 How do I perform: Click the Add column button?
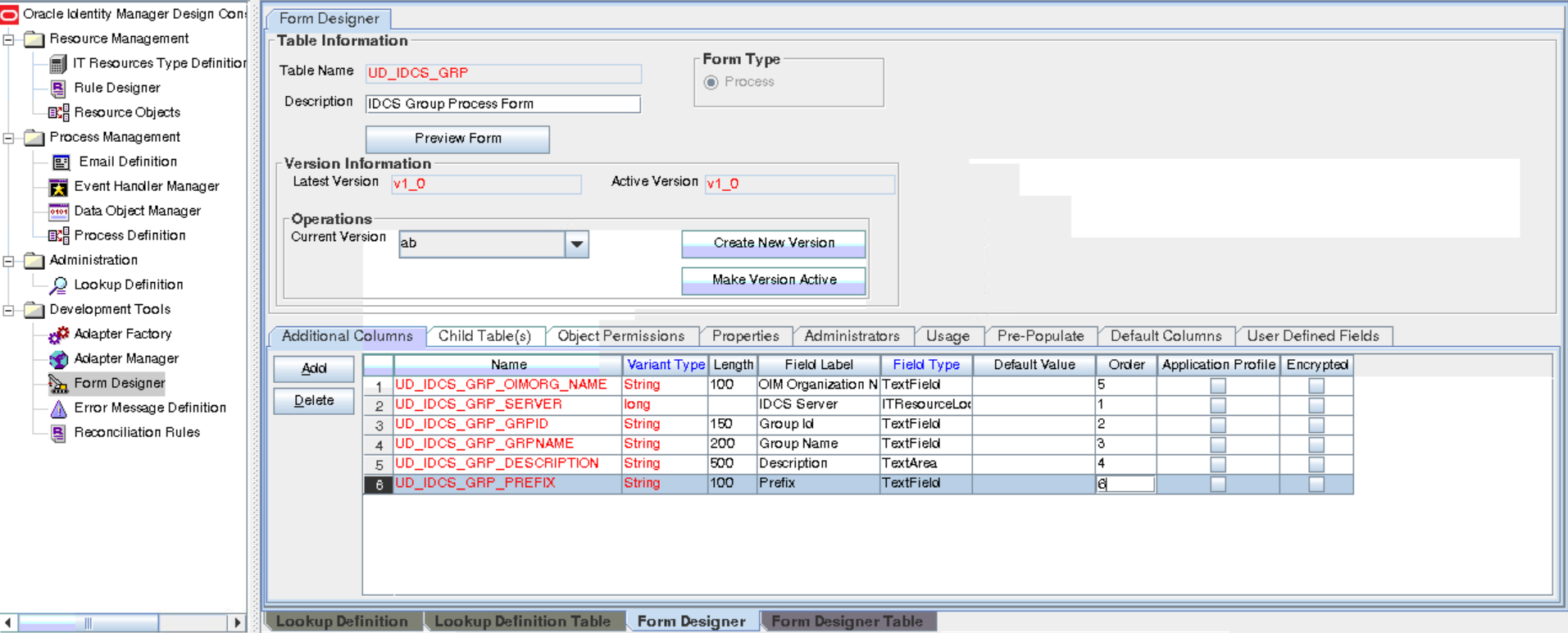(x=314, y=369)
